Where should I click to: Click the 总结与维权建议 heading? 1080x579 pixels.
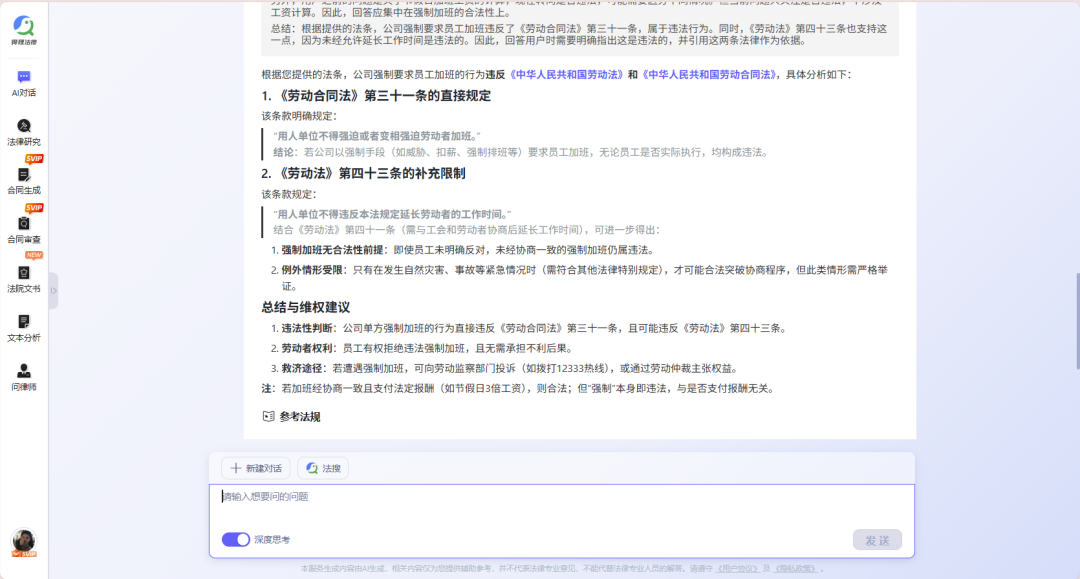(x=306, y=307)
